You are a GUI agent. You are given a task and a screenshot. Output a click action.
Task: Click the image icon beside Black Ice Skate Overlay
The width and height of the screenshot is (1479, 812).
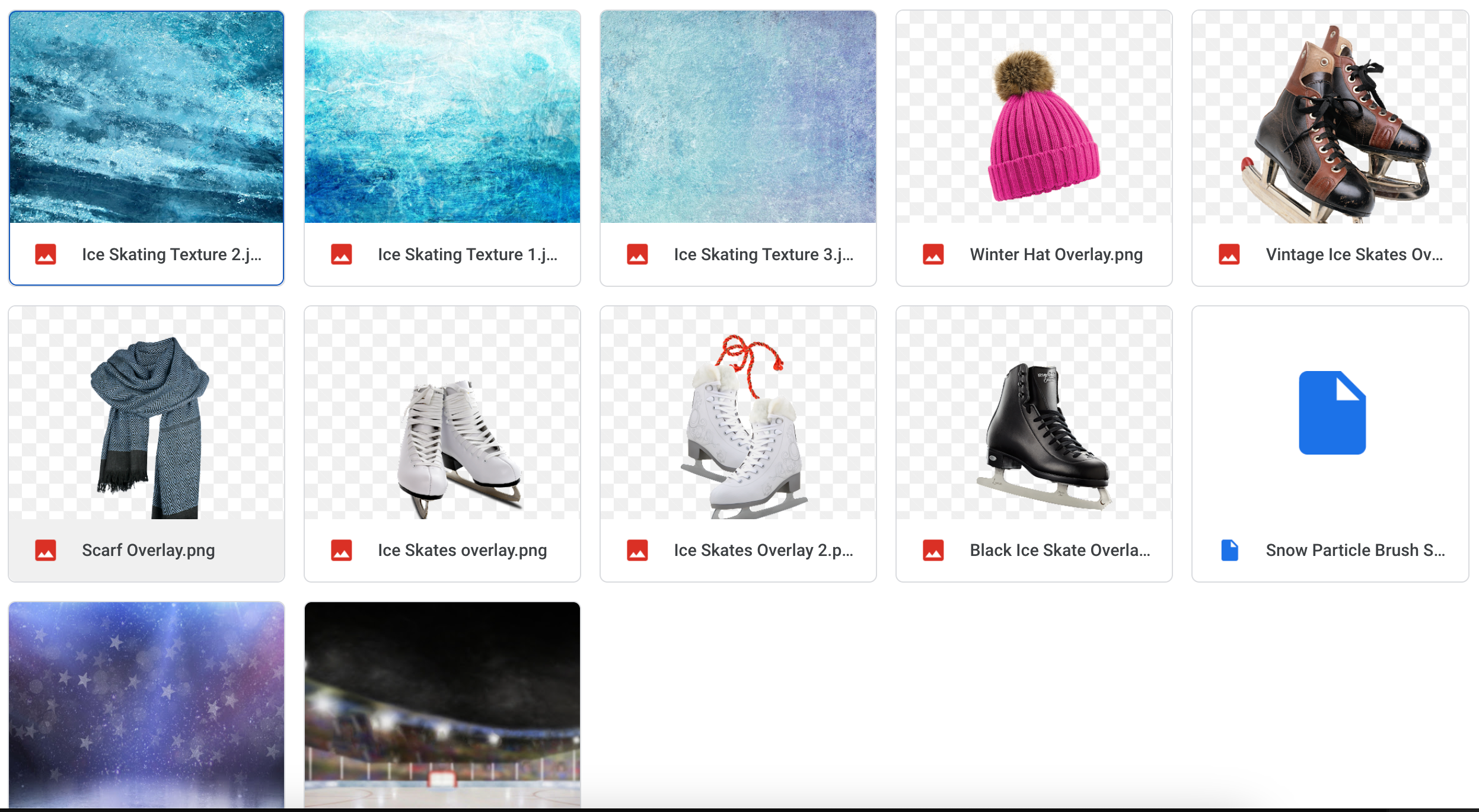click(x=933, y=550)
